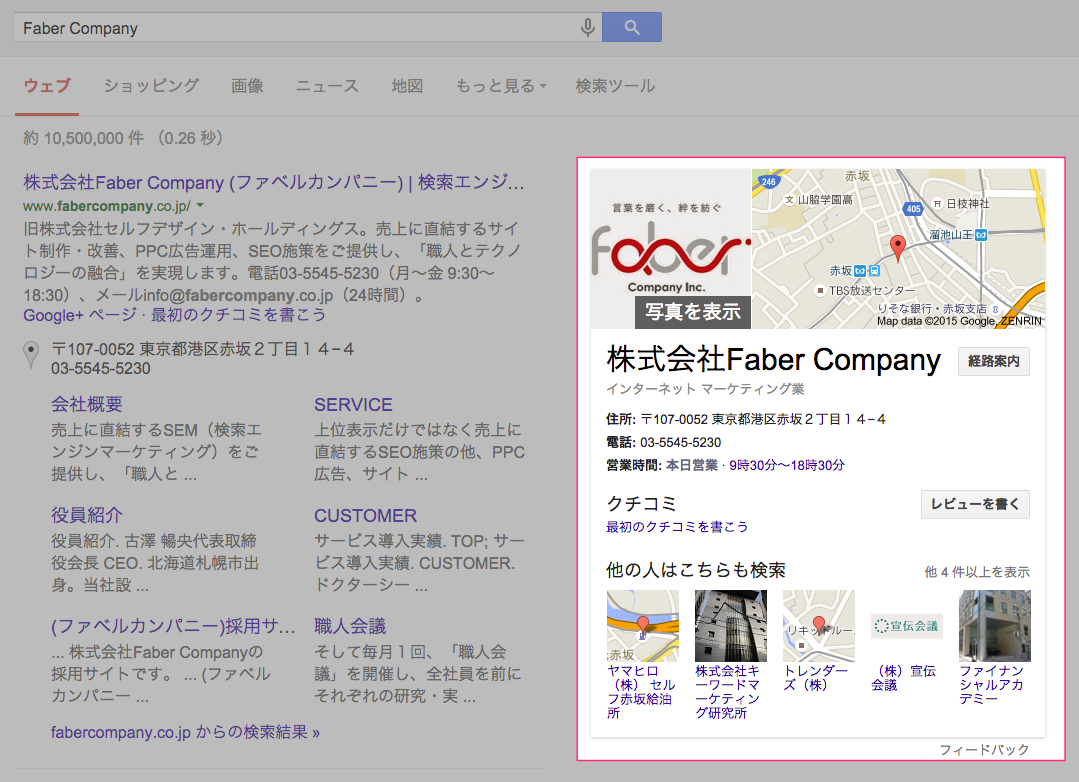Click the フィードバック link
This screenshot has height=782, width=1079.
pyautogui.click(x=984, y=749)
